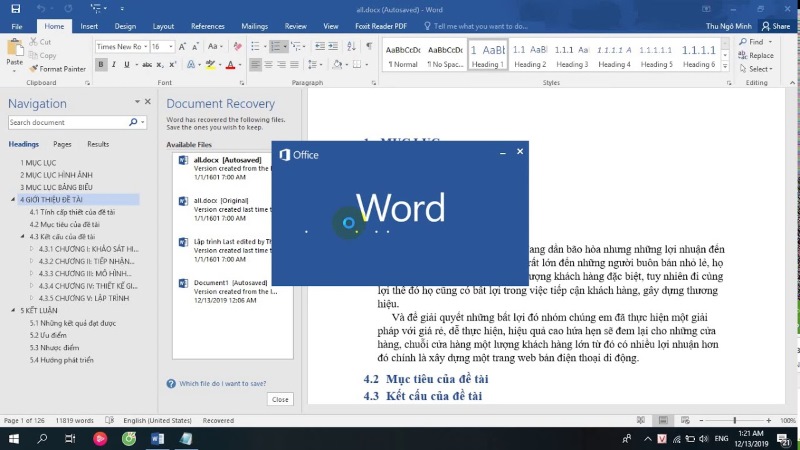Screen dimensions: 800x450
Task: Click the Borders icon
Action: [357, 65]
